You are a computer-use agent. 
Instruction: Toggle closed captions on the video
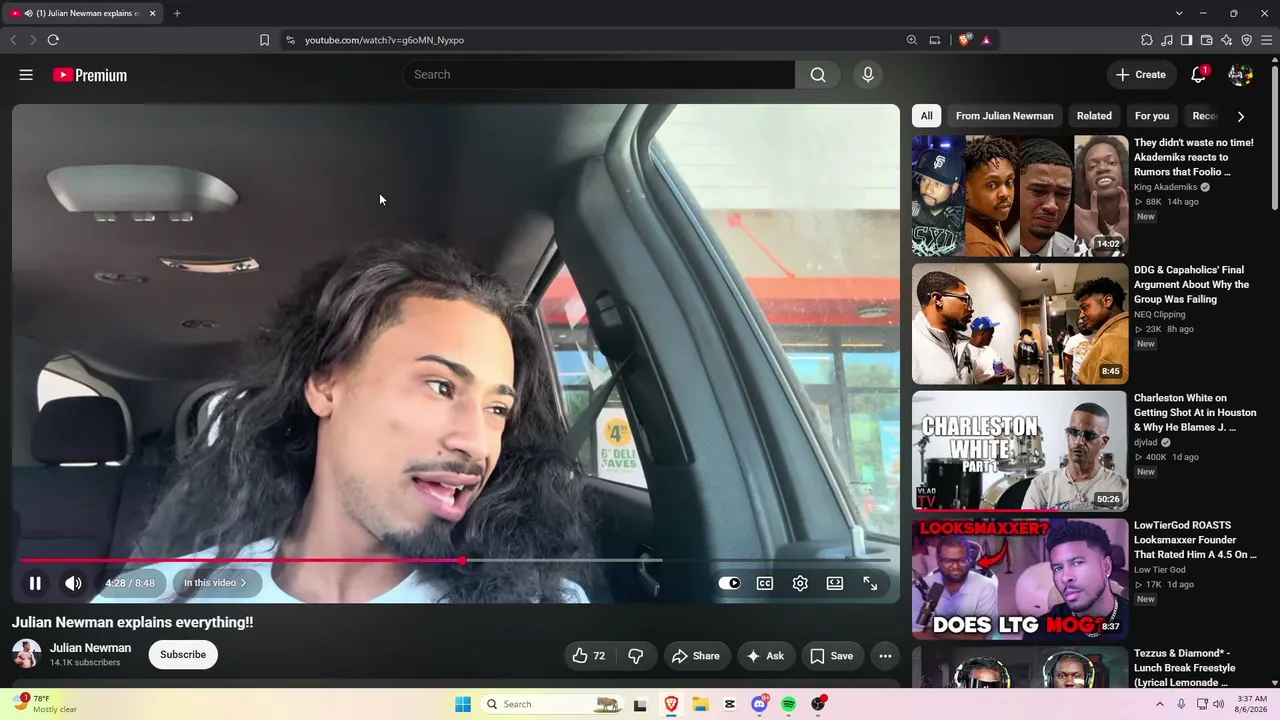[765, 583]
